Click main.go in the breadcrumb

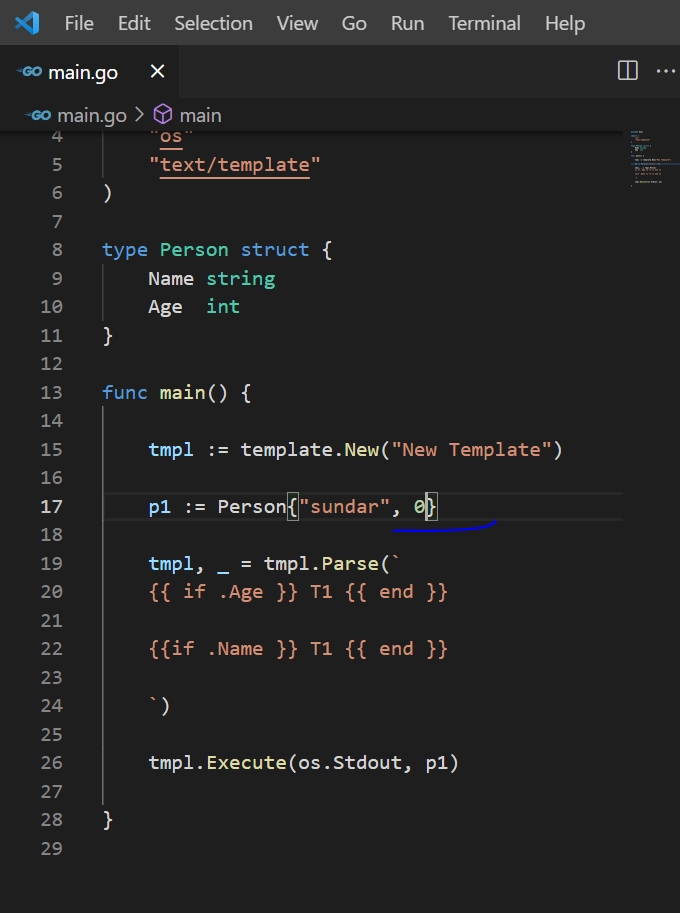tap(91, 115)
